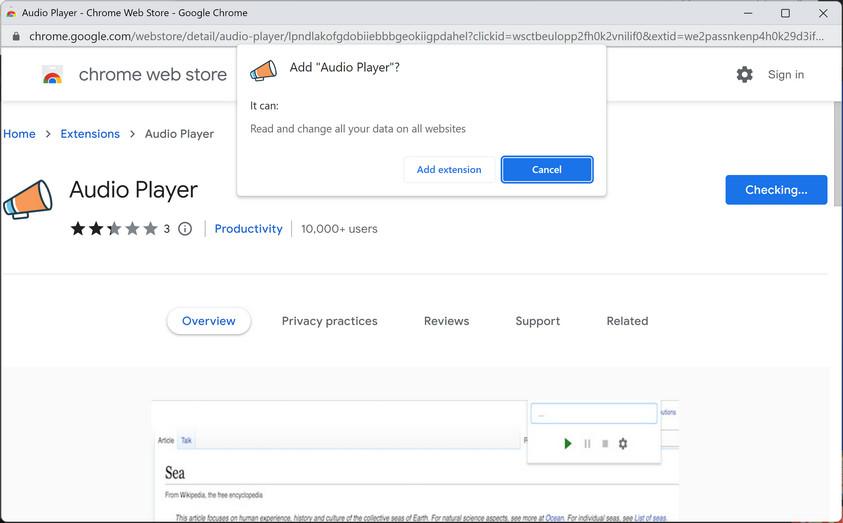This screenshot has width=843, height=523.
Task: Show the Related tab
Action: (627, 321)
